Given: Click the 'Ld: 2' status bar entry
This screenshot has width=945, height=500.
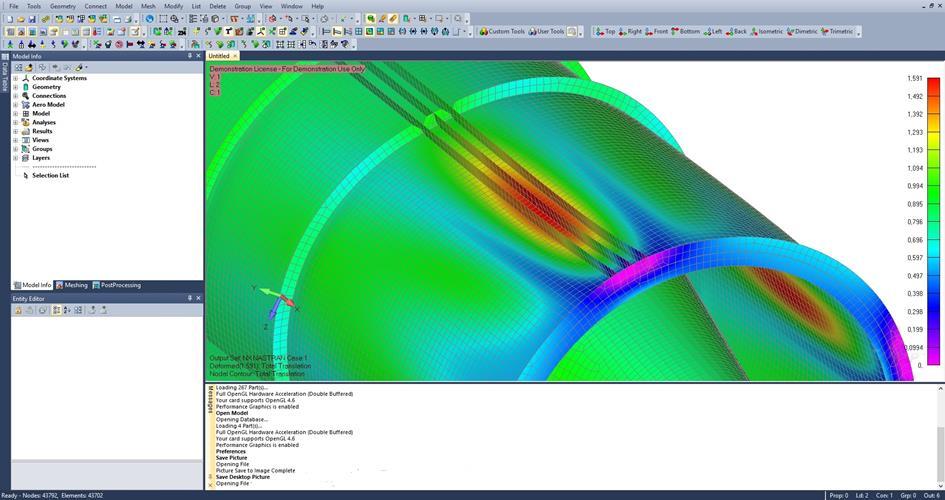Looking at the screenshot, I should point(862,496).
